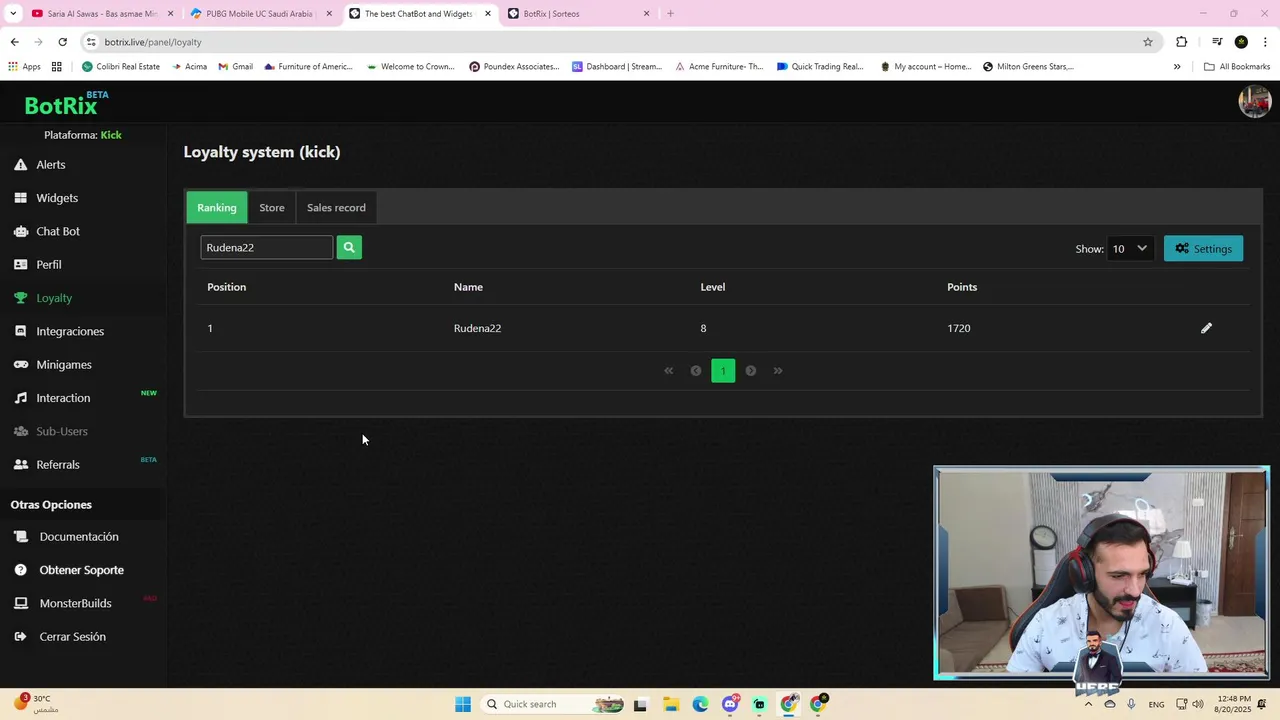Image resolution: width=1280 pixels, height=720 pixels.
Task: Open Colibri Real Estate bookmark
Action: (121, 67)
